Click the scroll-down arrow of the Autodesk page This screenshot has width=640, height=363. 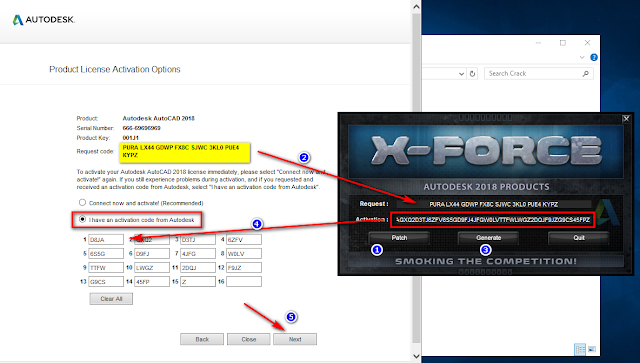(416, 356)
